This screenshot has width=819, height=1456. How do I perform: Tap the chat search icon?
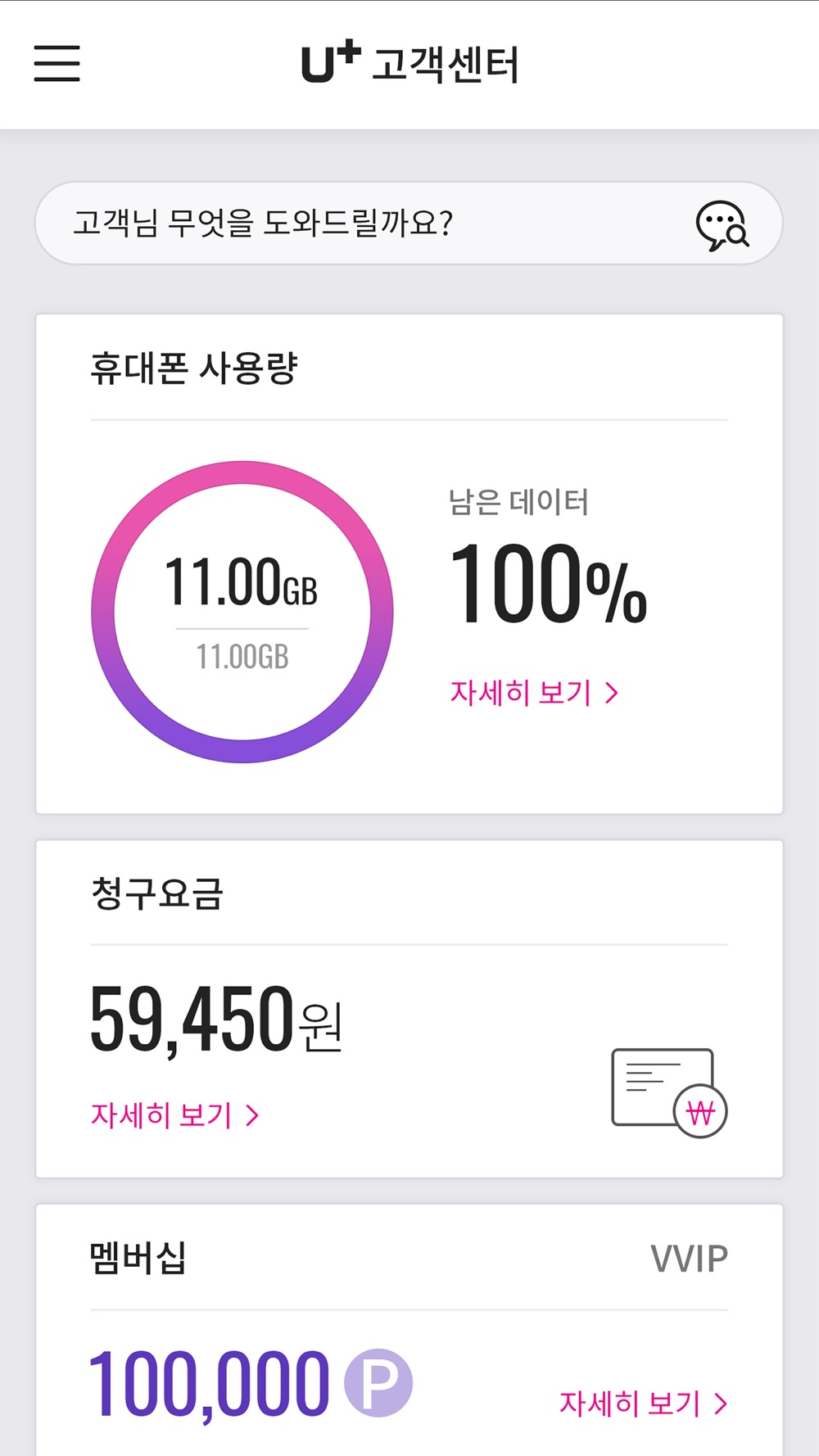point(722,225)
